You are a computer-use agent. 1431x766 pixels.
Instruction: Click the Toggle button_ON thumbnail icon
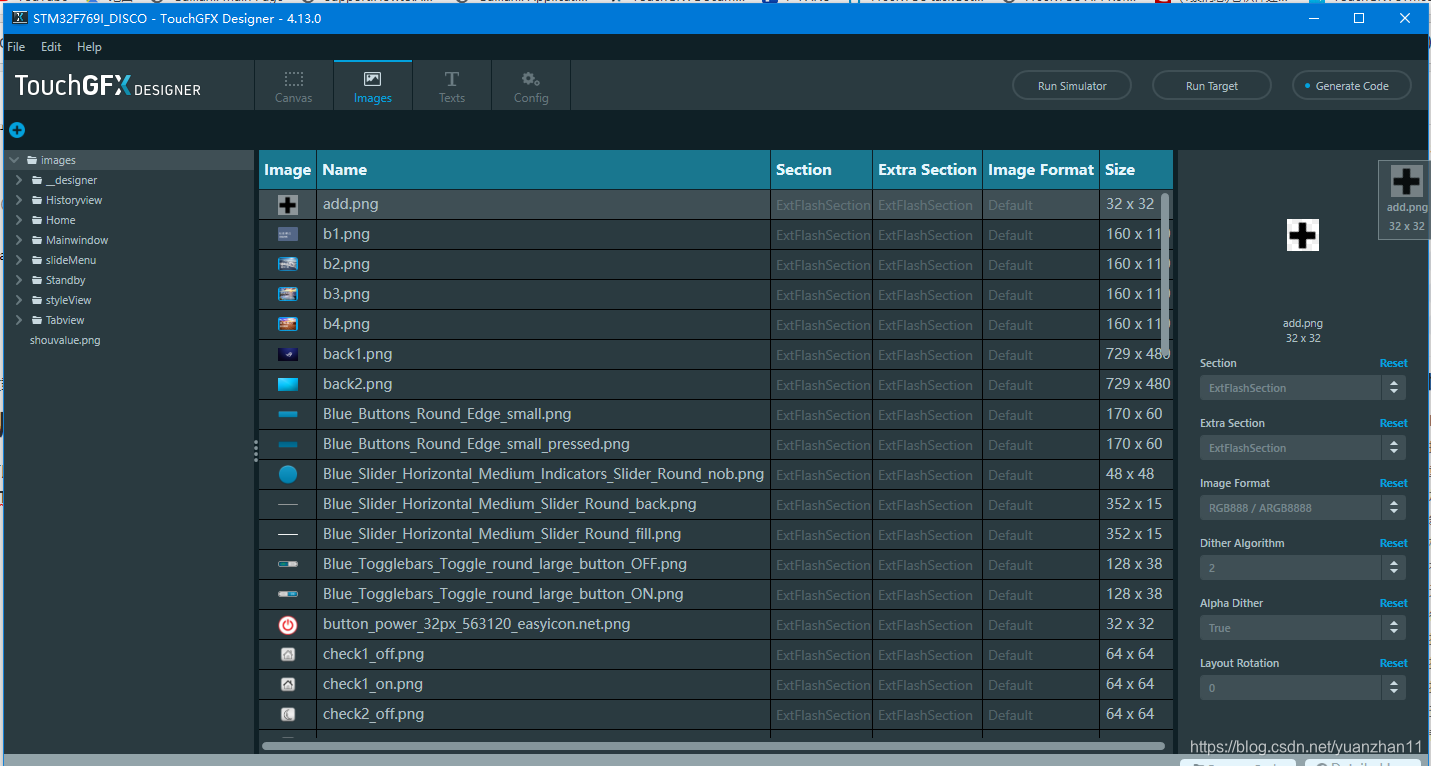point(288,594)
